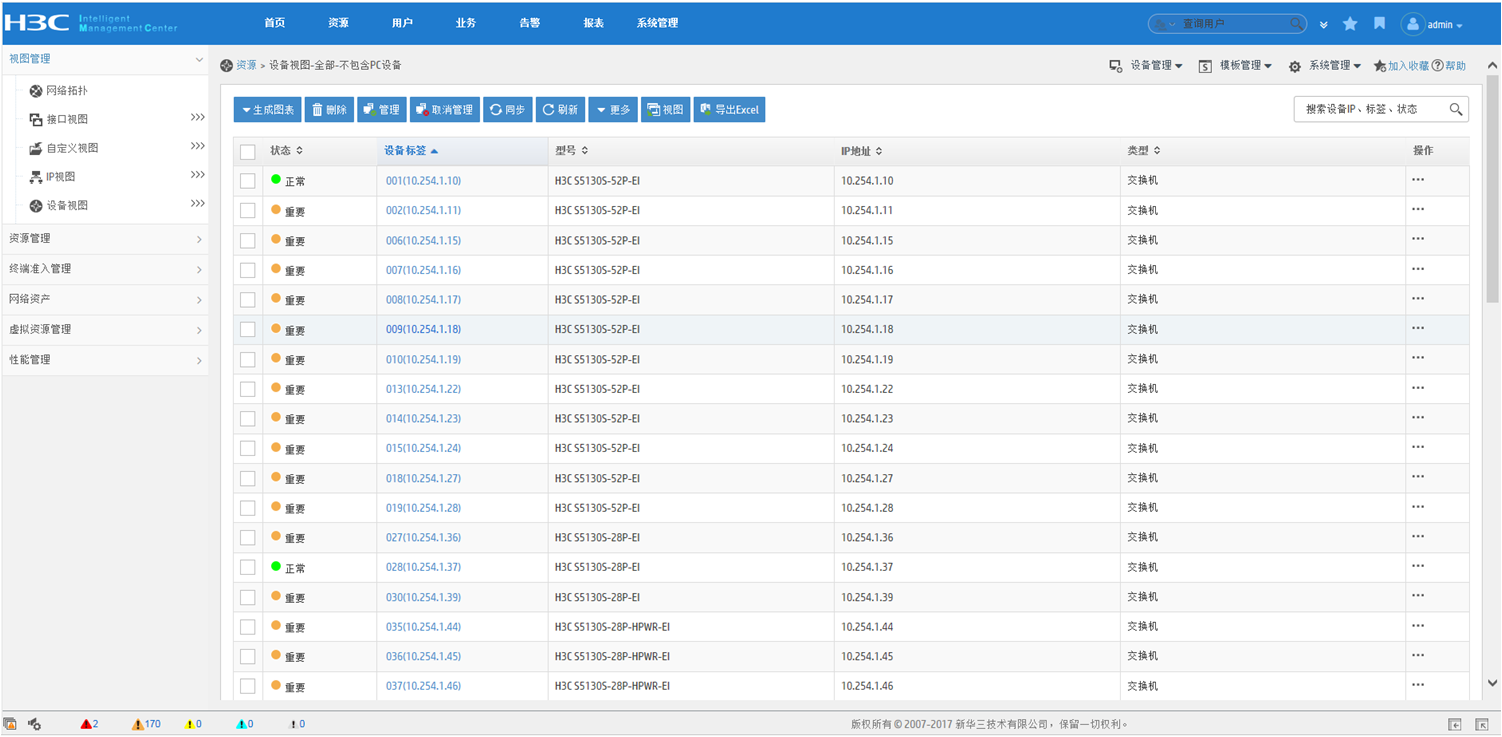
Task: Click the orange major alarm icon showing 170
Action: [138, 724]
